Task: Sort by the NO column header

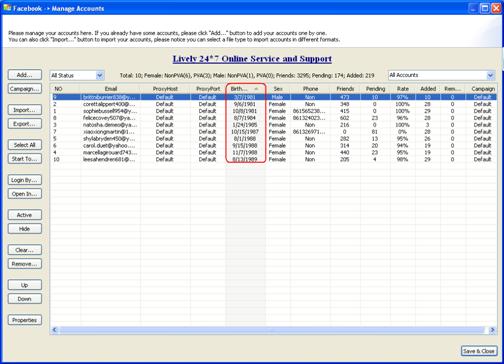Action: tap(65, 89)
